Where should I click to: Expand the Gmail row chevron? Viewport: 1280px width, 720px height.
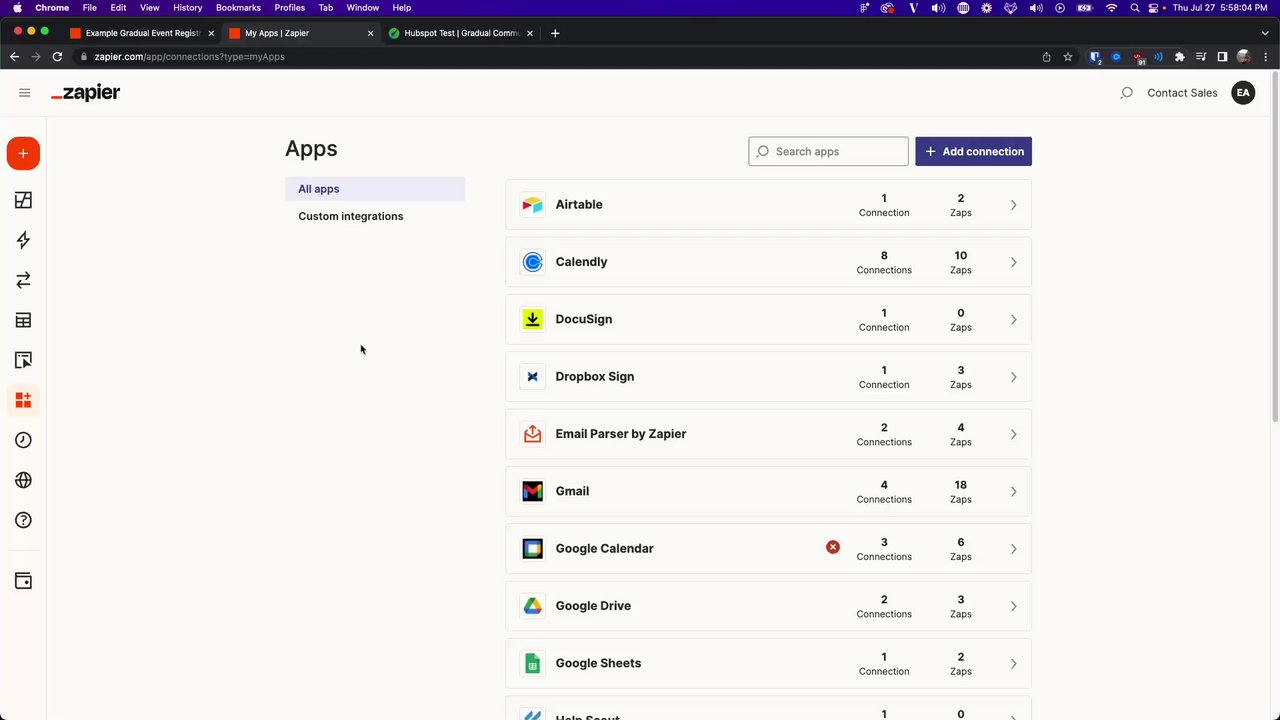click(1013, 492)
